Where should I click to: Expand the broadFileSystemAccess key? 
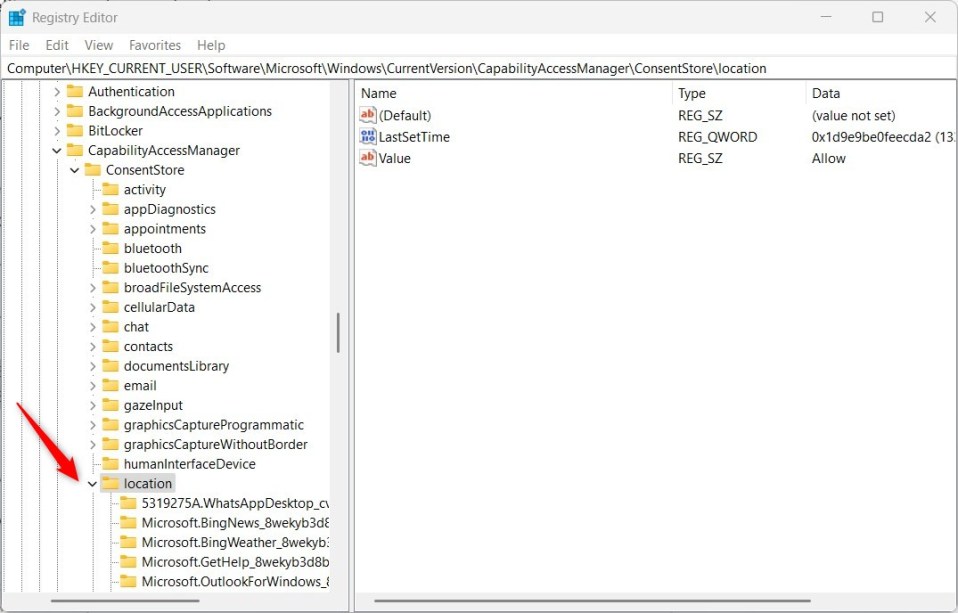click(93, 288)
